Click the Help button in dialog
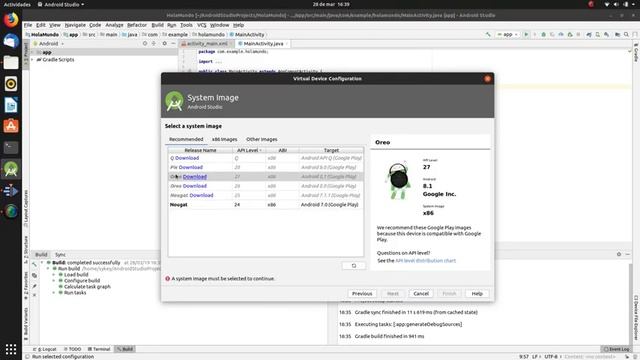640x360 pixels. point(477,293)
